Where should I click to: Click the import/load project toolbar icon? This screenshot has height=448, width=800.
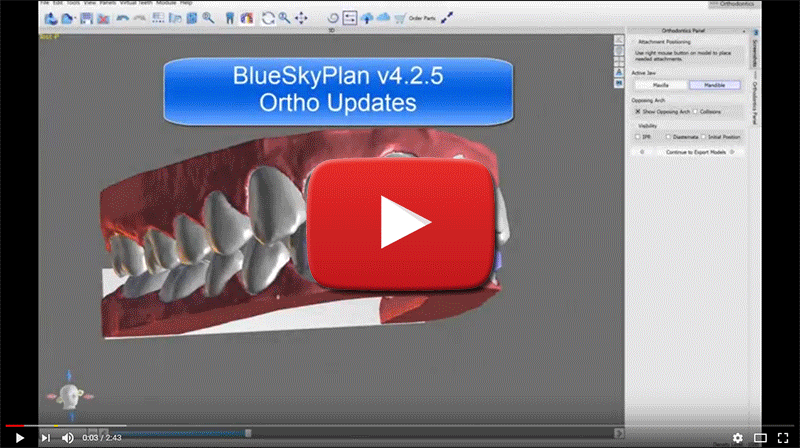pos(51,18)
